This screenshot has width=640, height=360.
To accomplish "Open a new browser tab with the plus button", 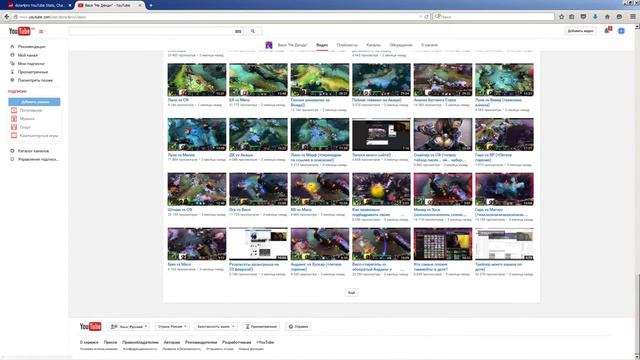I will (x=151, y=5).
